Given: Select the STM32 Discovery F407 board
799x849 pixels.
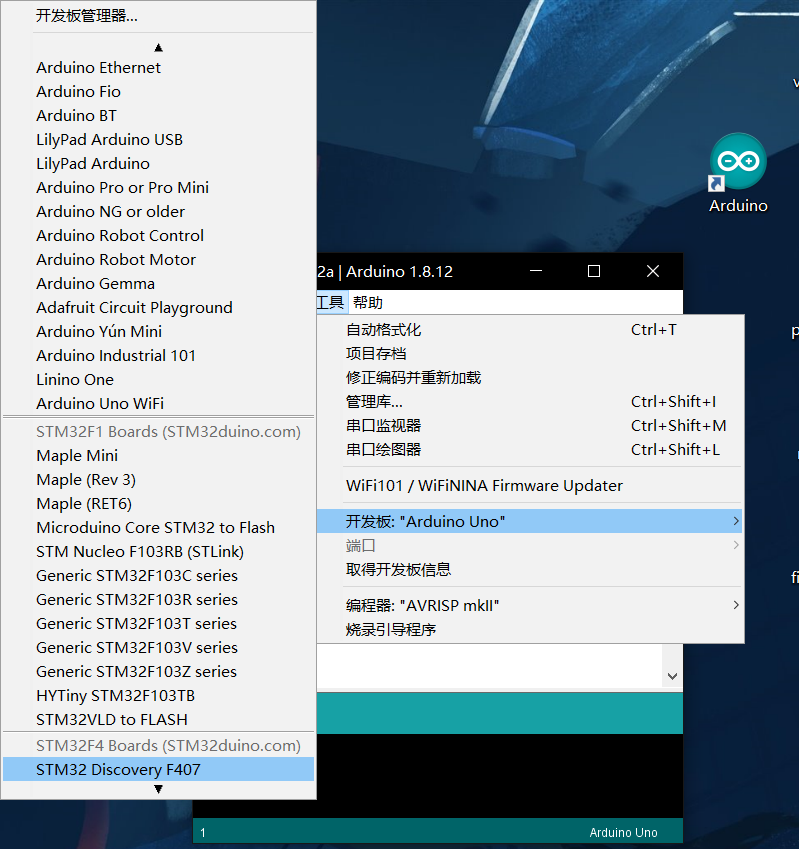Looking at the screenshot, I should [158, 769].
